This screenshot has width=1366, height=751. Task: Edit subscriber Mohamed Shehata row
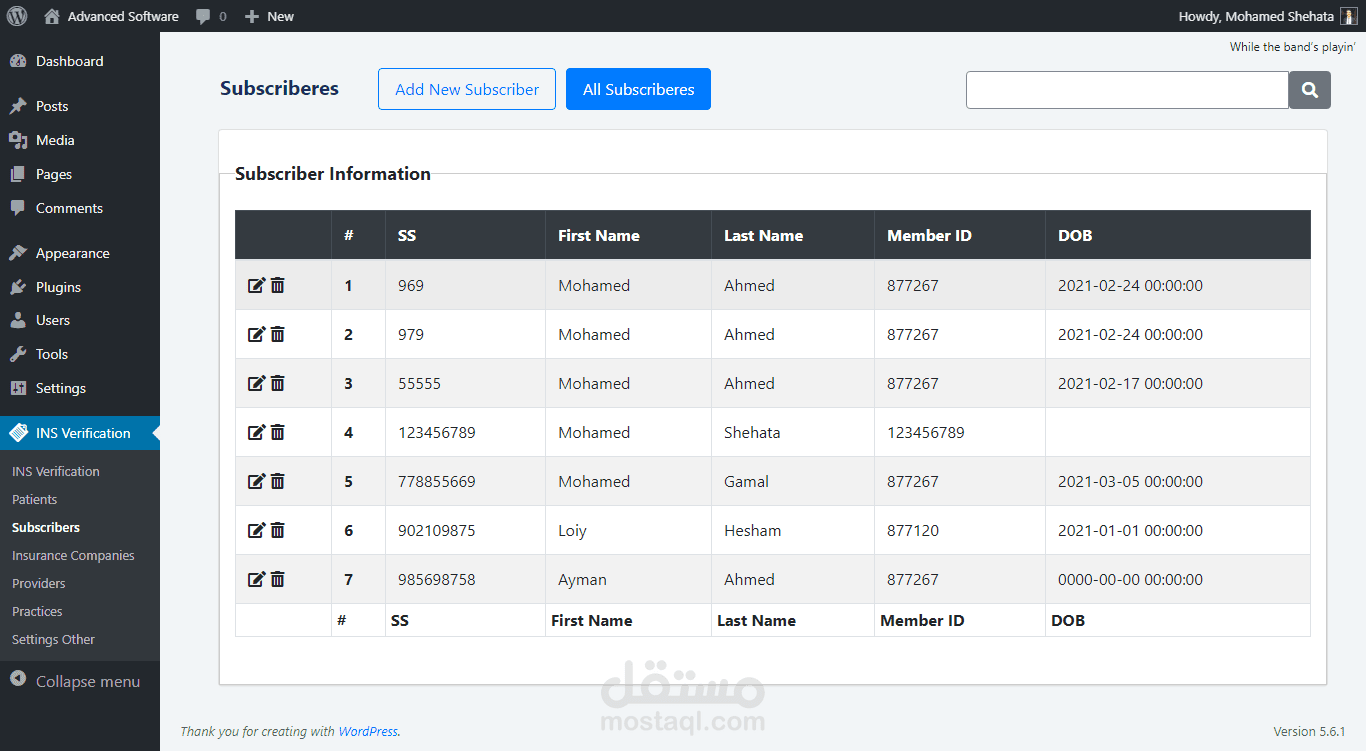[x=256, y=432]
